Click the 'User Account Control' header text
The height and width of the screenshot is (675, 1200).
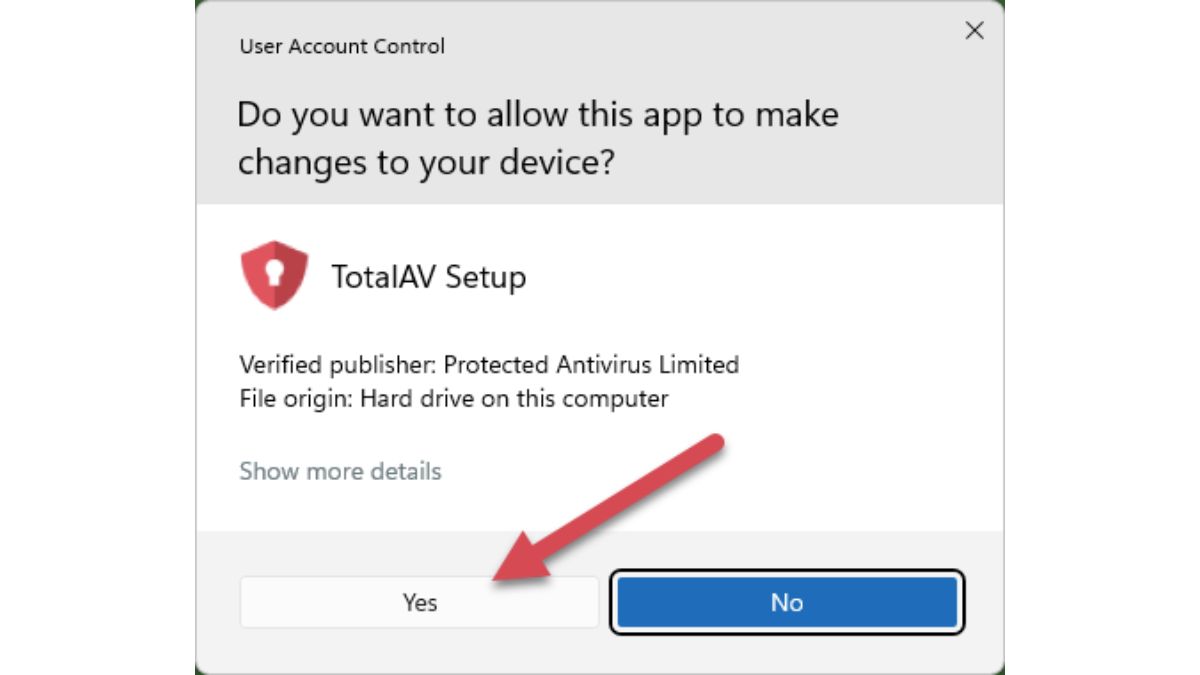pyautogui.click(x=341, y=46)
